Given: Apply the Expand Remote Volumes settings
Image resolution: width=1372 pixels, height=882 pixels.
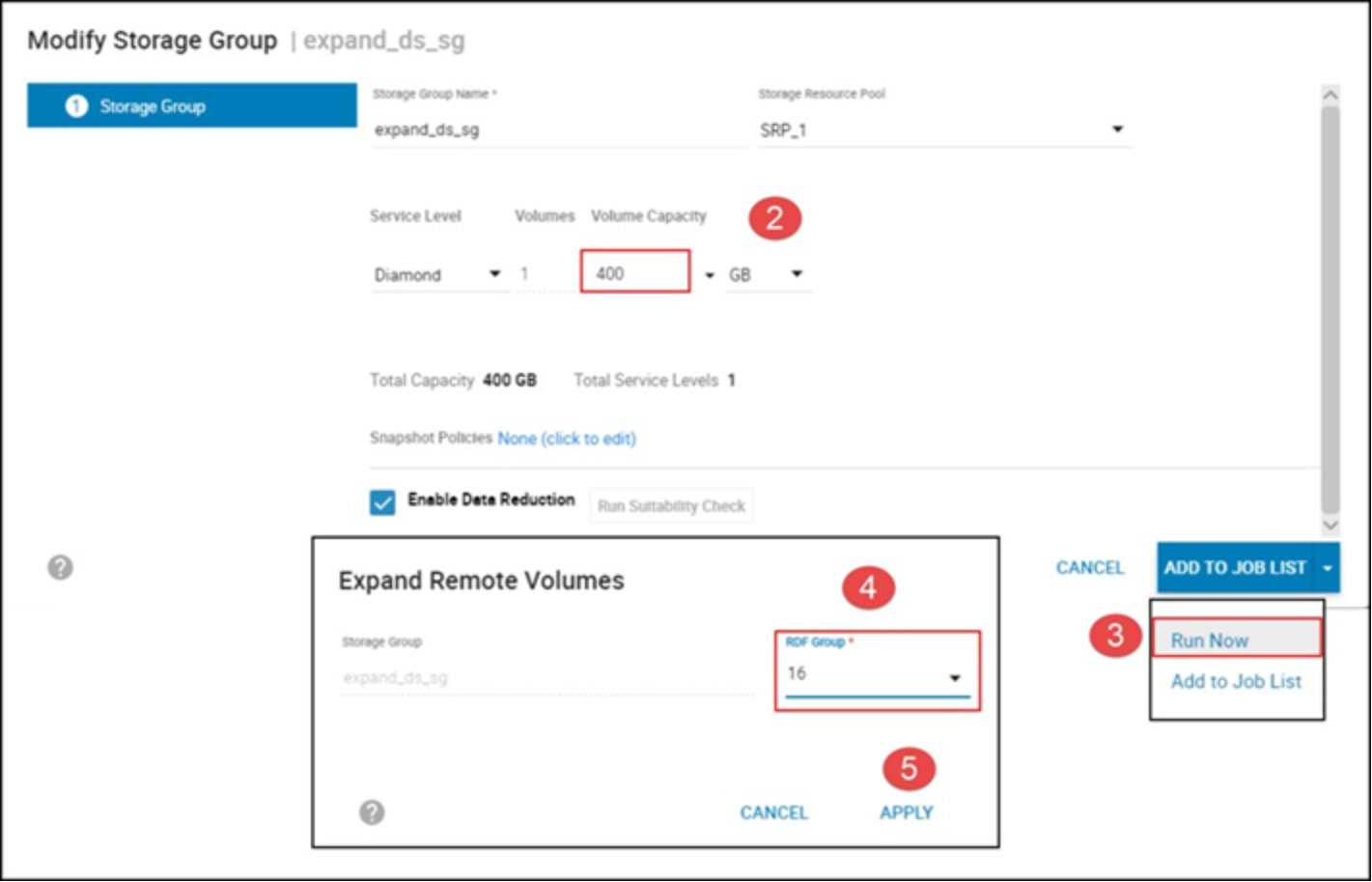Looking at the screenshot, I should [x=906, y=812].
